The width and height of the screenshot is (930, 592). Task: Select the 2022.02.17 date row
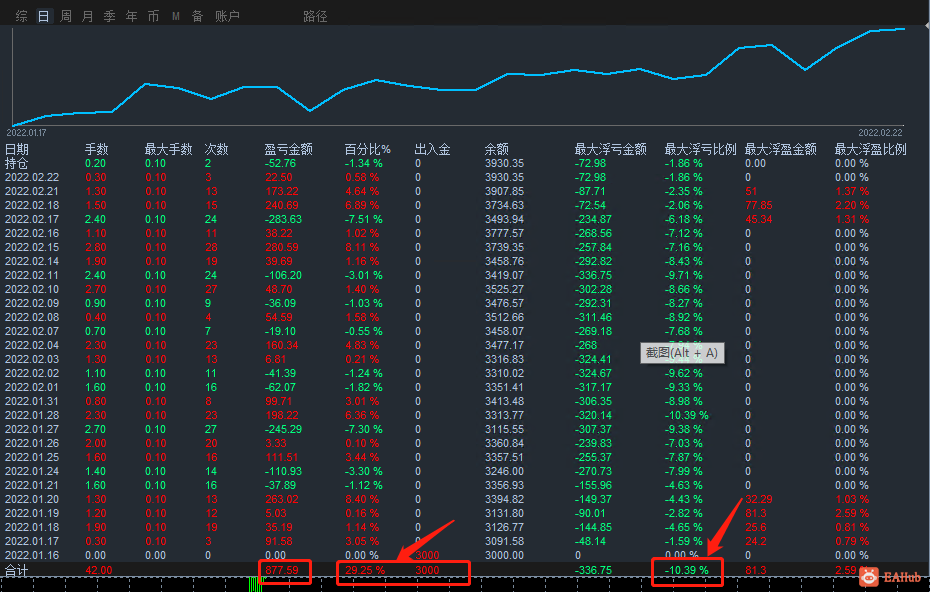click(x=32, y=219)
